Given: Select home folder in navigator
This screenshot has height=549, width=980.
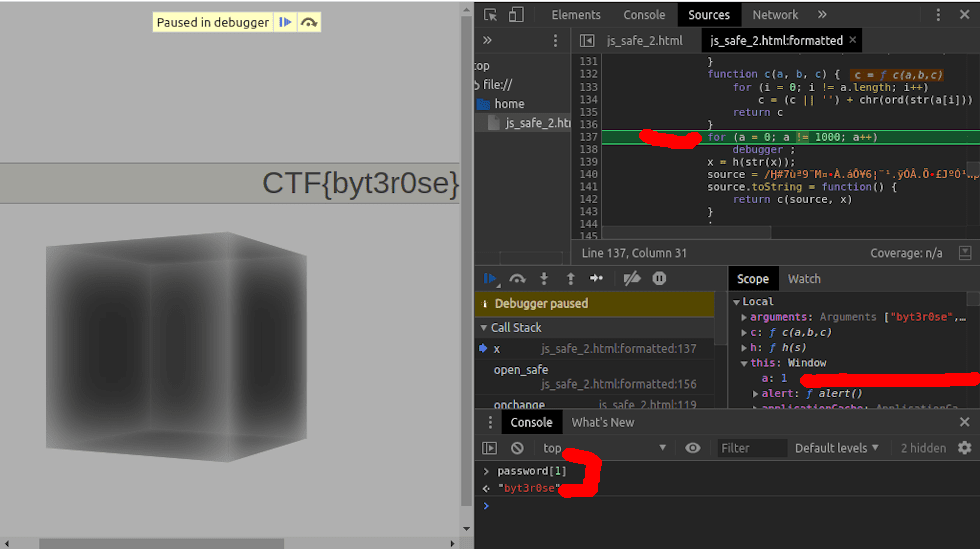Looking at the screenshot, I should coord(509,104).
